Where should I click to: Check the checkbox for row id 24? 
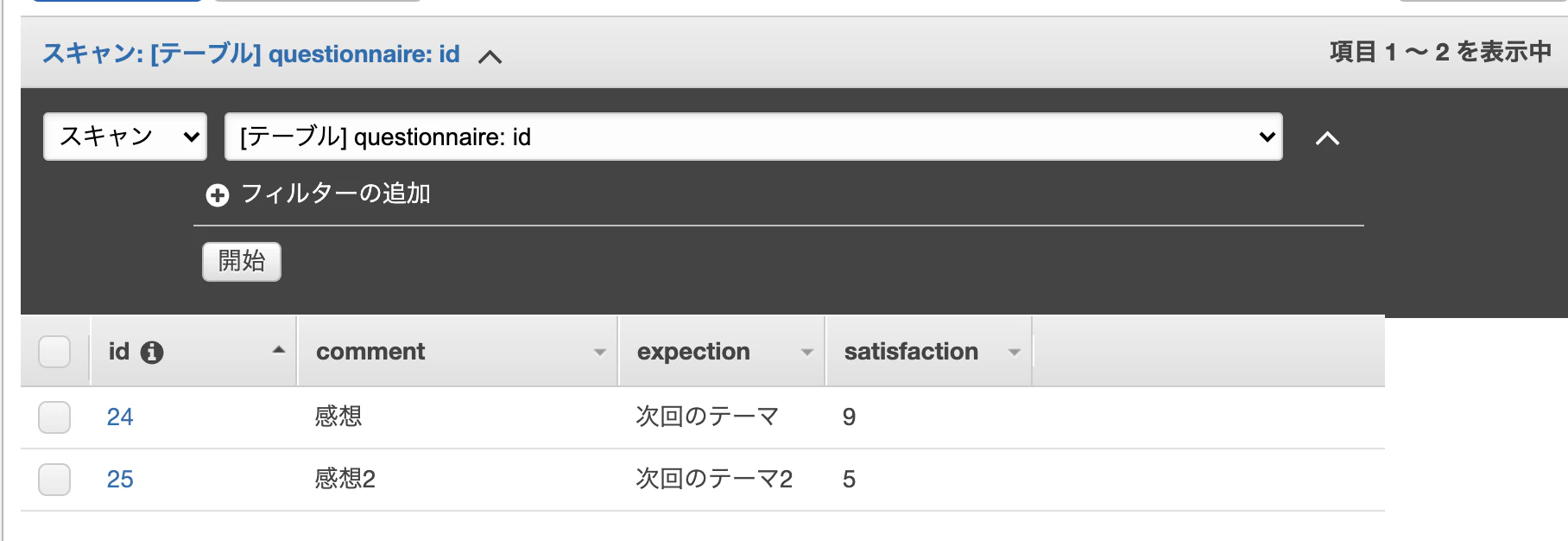pyautogui.click(x=54, y=417)
